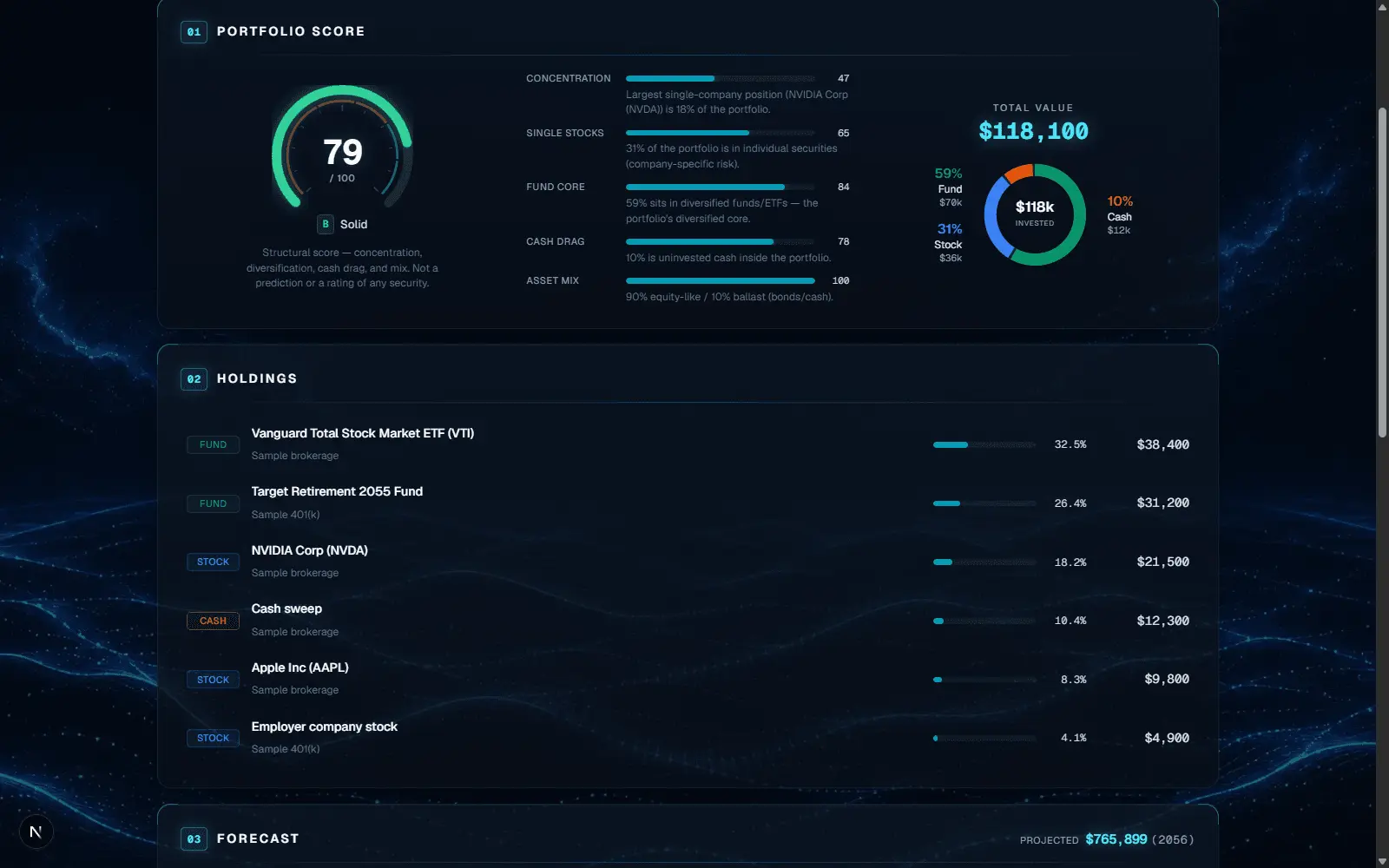
Task: Click the $12,300 holding value
Action: click(1163, 621)
